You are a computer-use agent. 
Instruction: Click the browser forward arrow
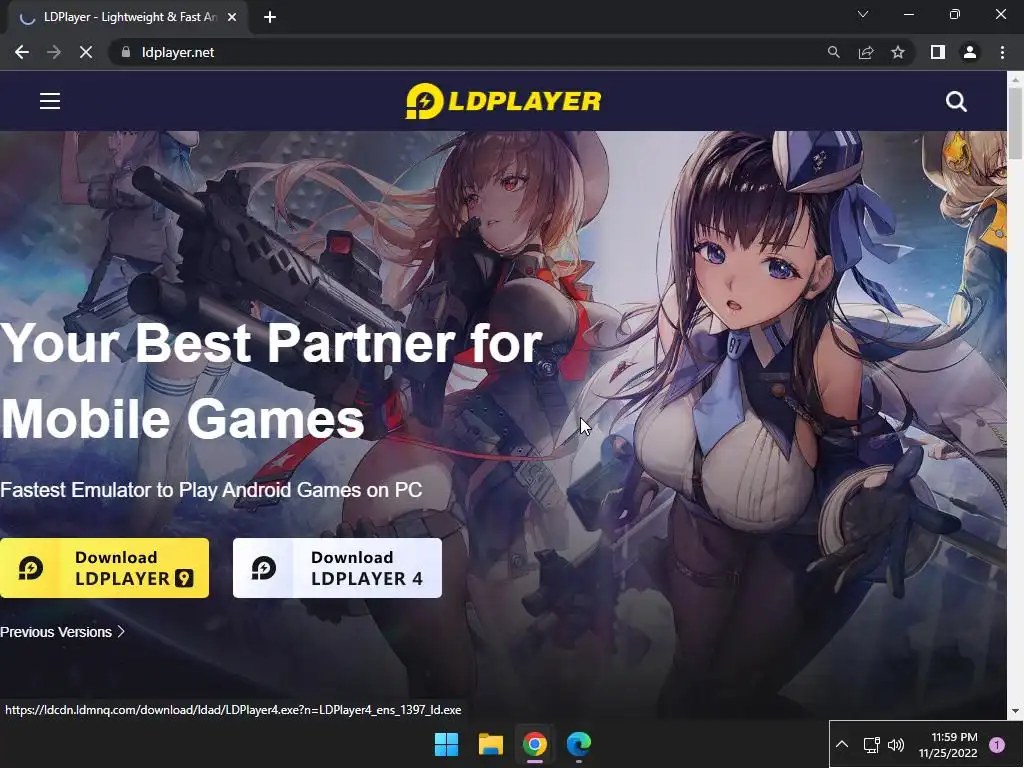[54, 52]
